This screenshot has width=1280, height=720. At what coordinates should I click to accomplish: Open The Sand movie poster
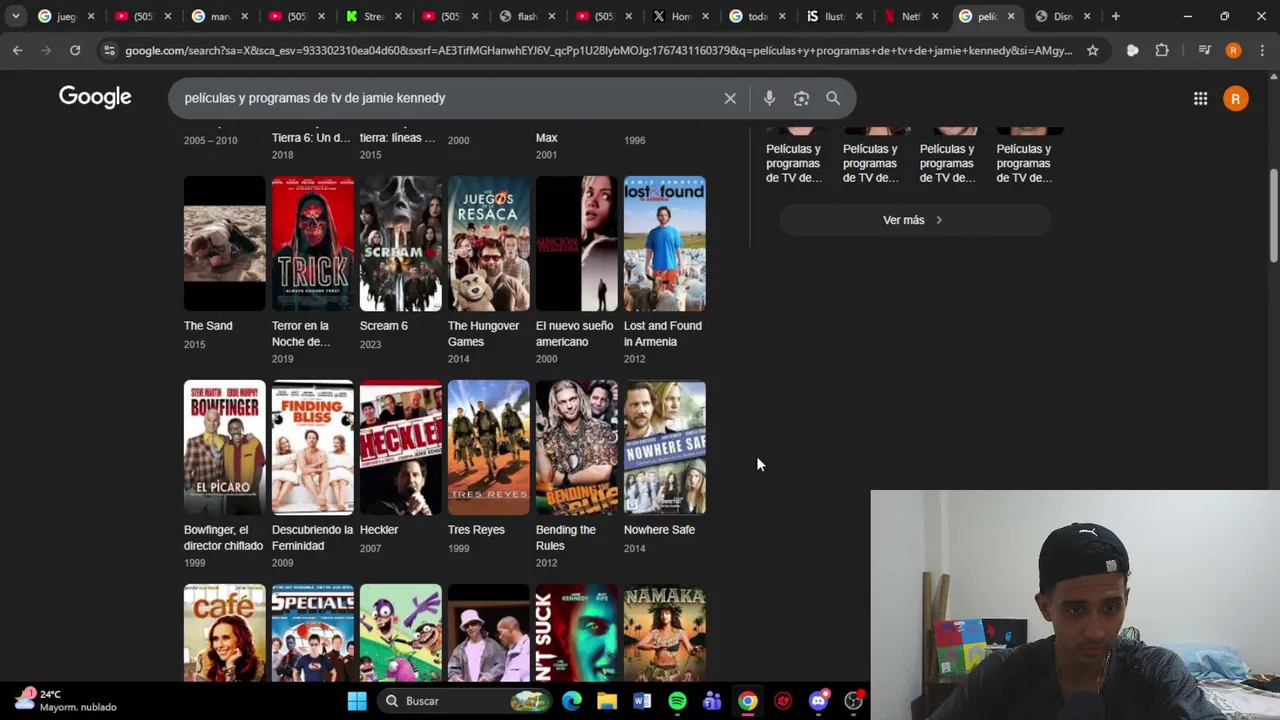tap(225, 244)
